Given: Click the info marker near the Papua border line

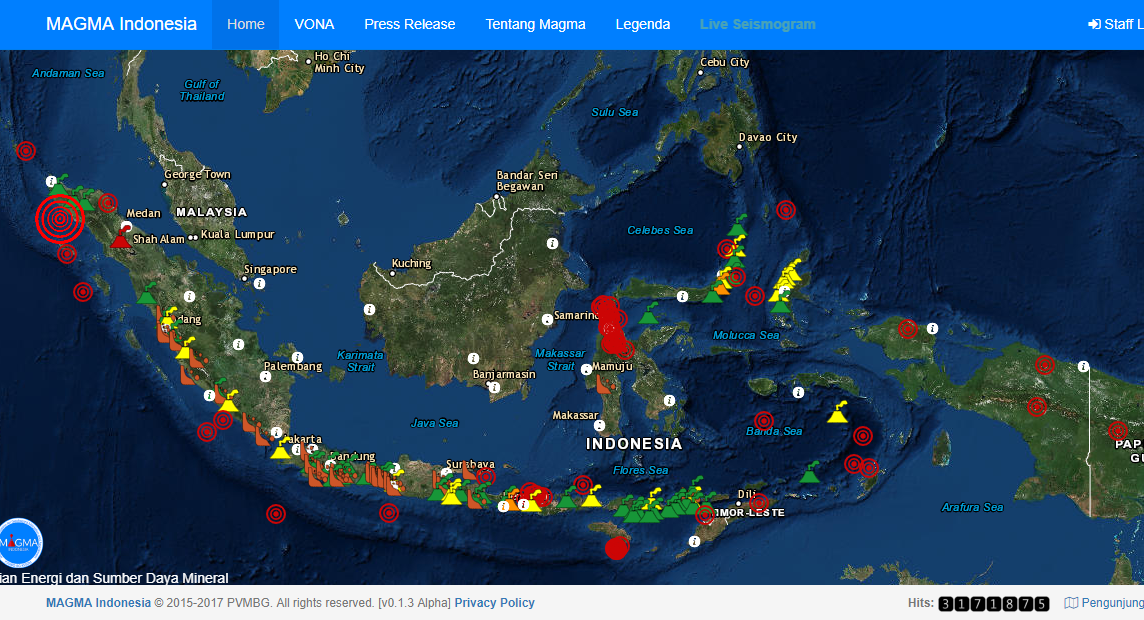Looking at the screenshot, I should click(x=1083, y=366).
